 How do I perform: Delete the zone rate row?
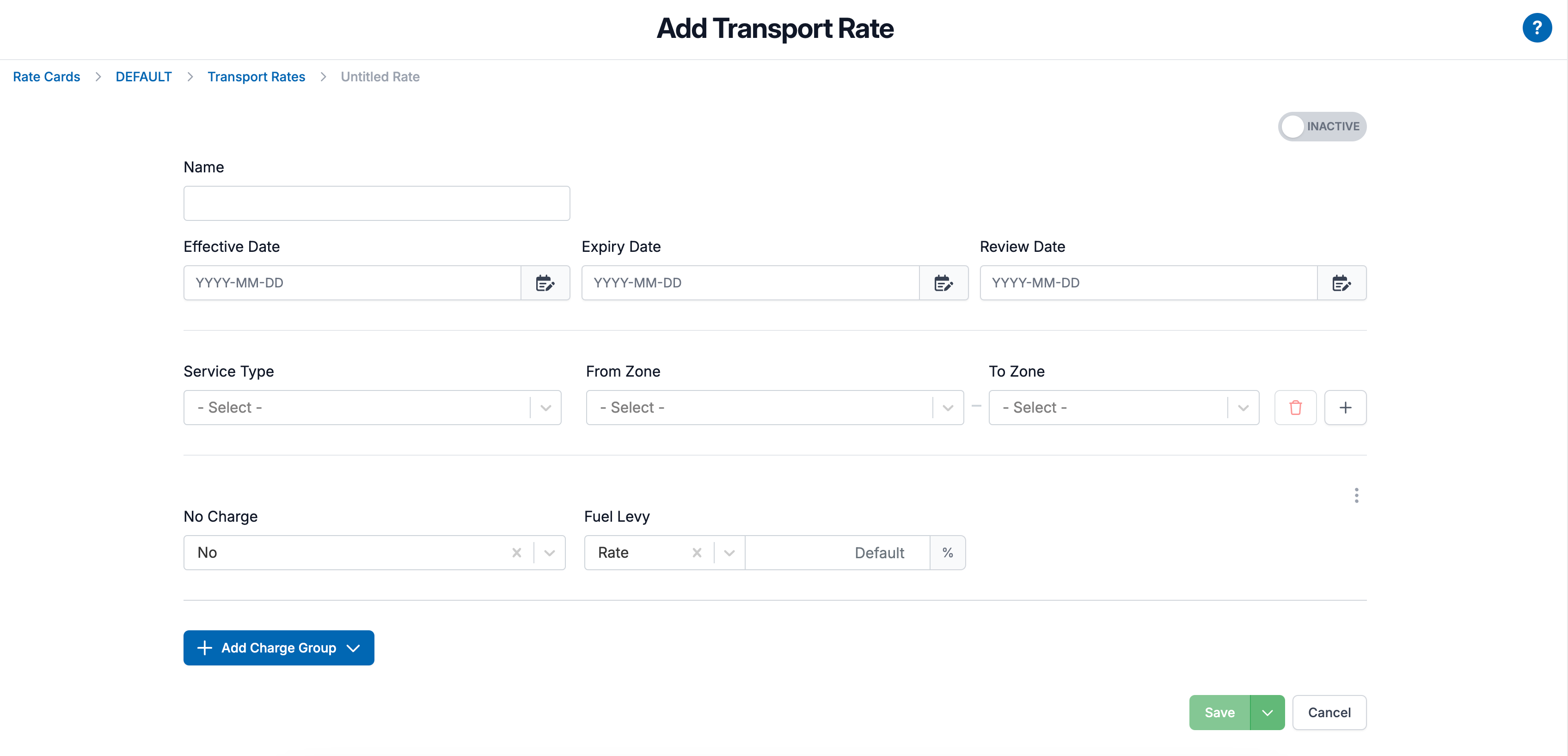point(1295,407)
